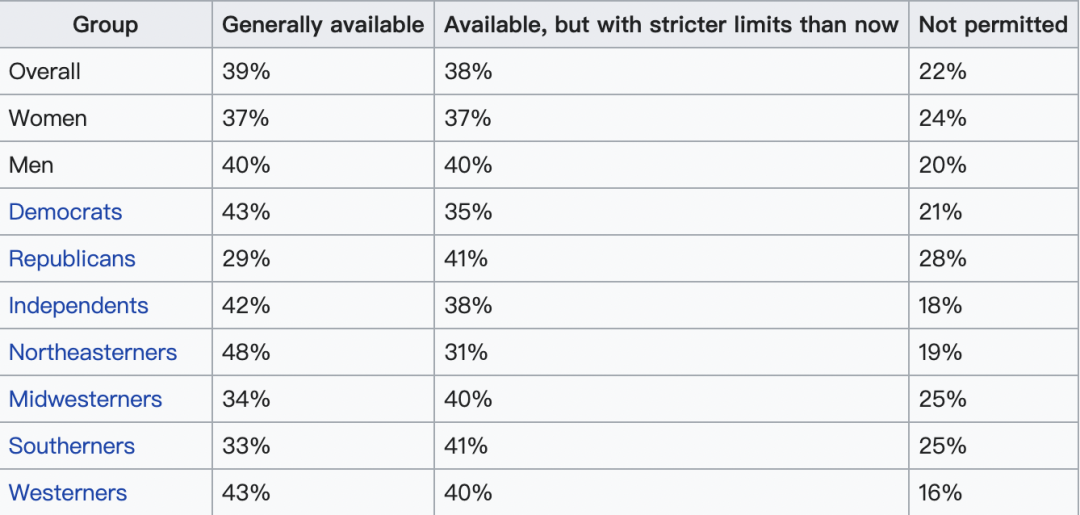Select the Men row label
This screenshot has height=515, width=1080.
(31, 165)
